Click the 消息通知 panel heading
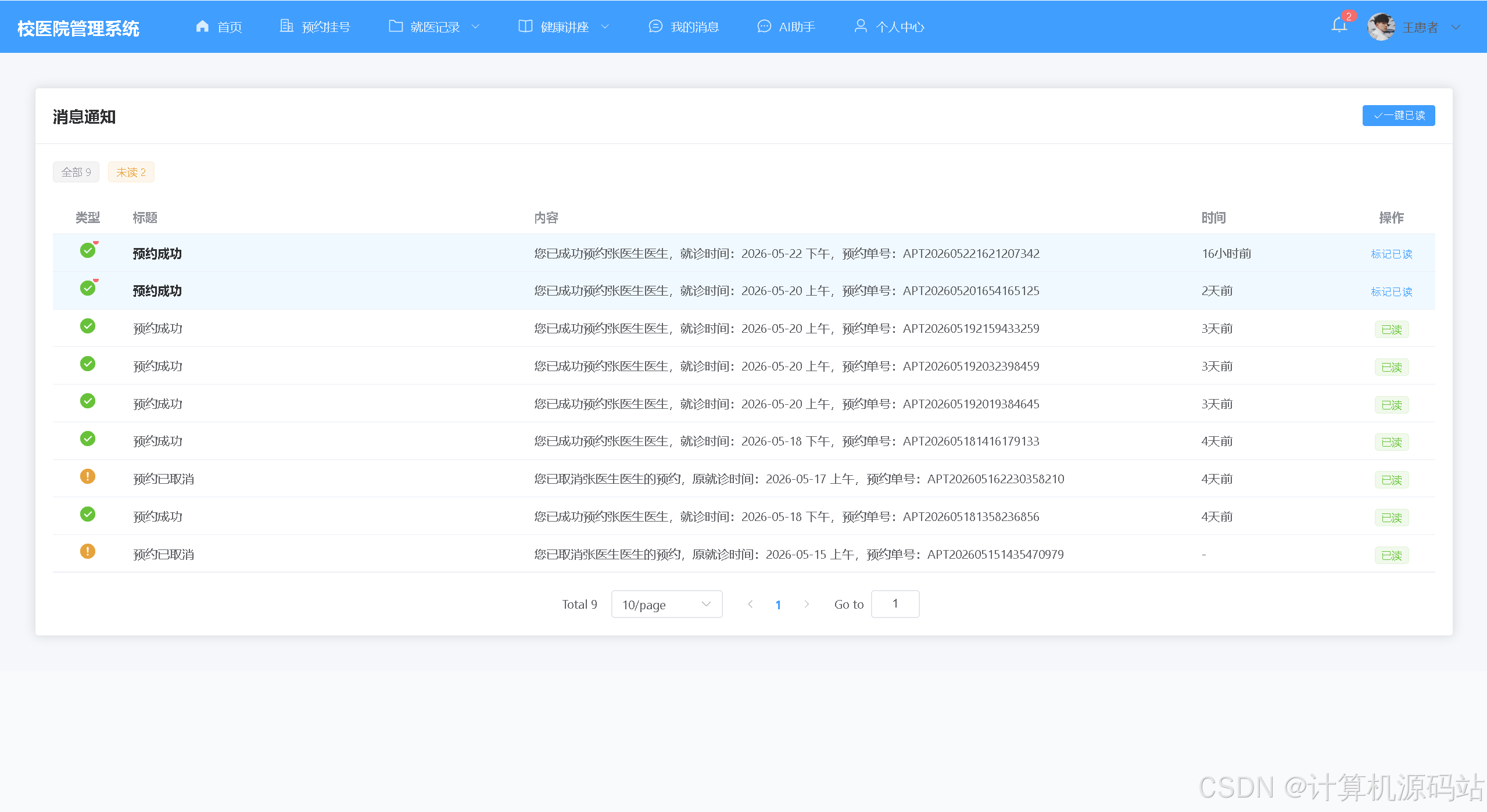The height and width of the screenshot is (812, 1487). point(84,117)
